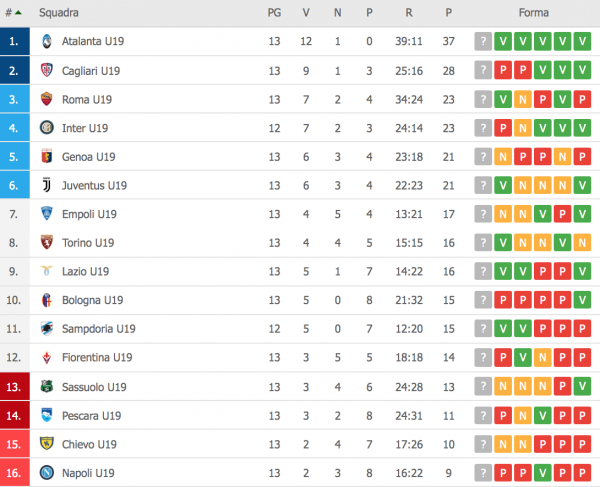Select the Sampdoria U19 crest icon
Viewport: 600px width, 487px height.
tap(46, 329)
